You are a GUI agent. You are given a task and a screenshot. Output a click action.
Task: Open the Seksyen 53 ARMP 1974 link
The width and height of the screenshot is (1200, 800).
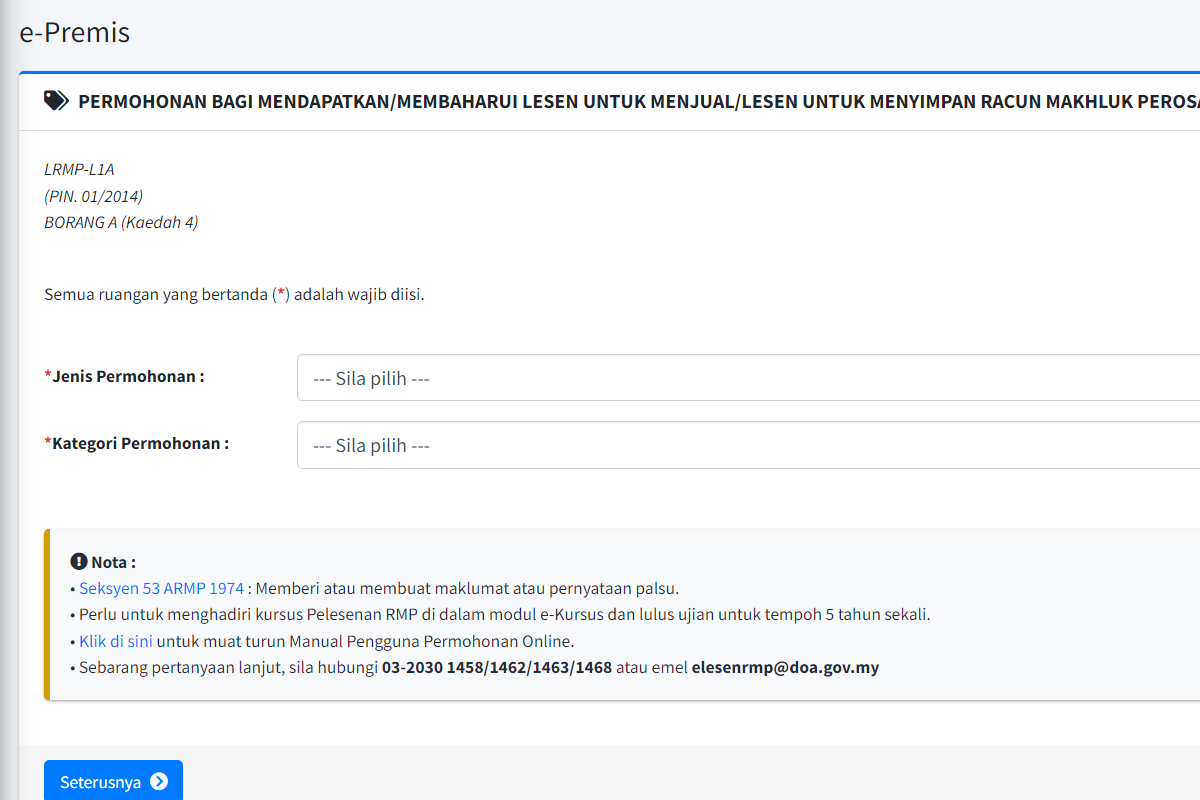(162, 588)
